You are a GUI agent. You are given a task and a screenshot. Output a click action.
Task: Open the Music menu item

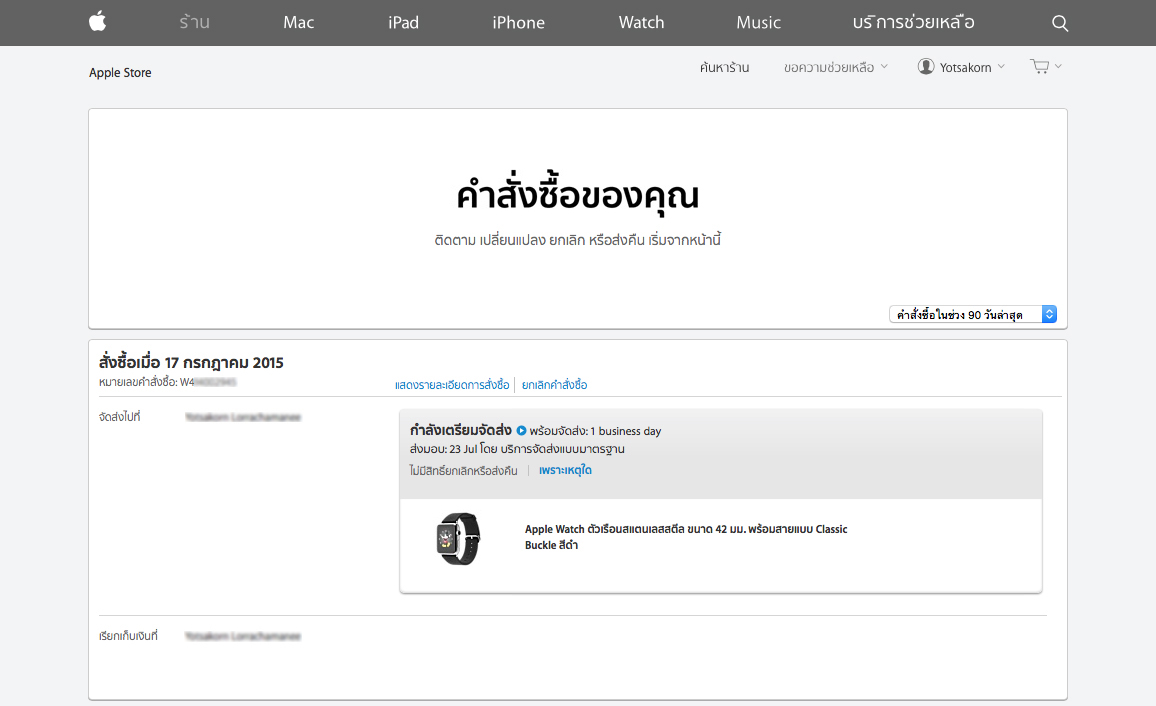[758, 22]
